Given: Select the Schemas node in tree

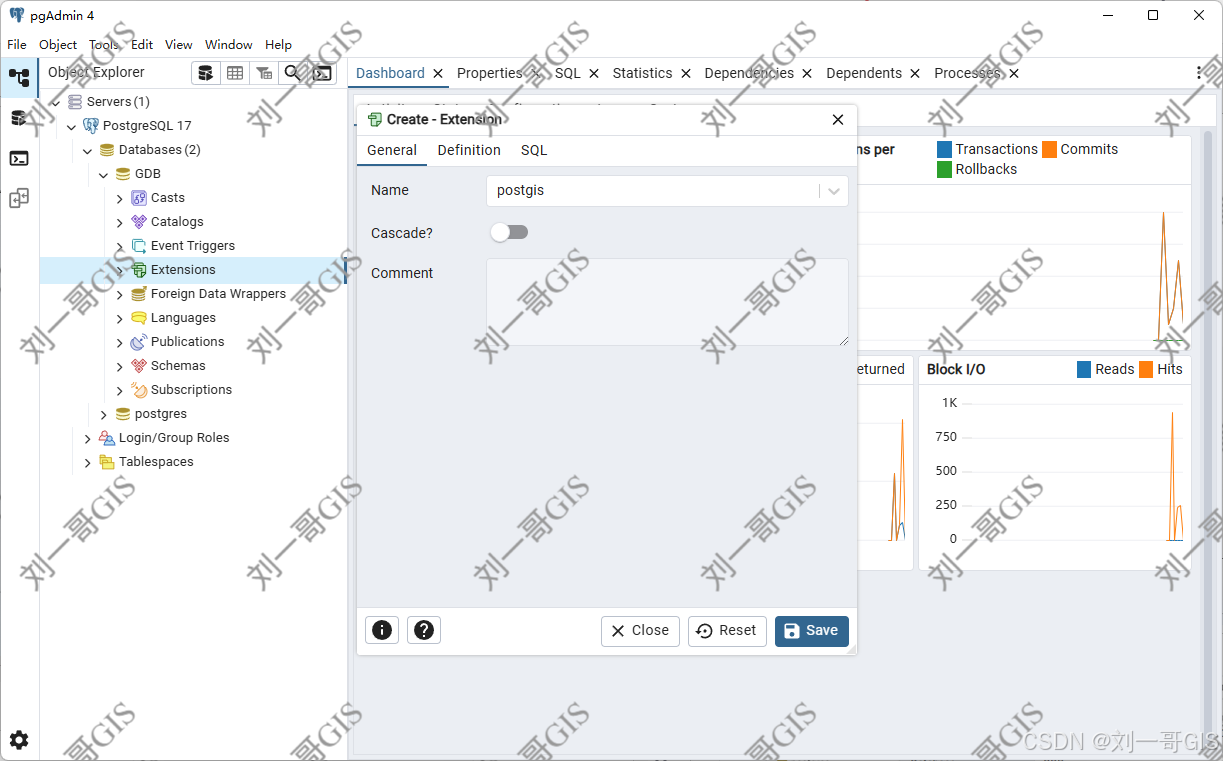Looking at the screenshot, I should click(178, 366).
